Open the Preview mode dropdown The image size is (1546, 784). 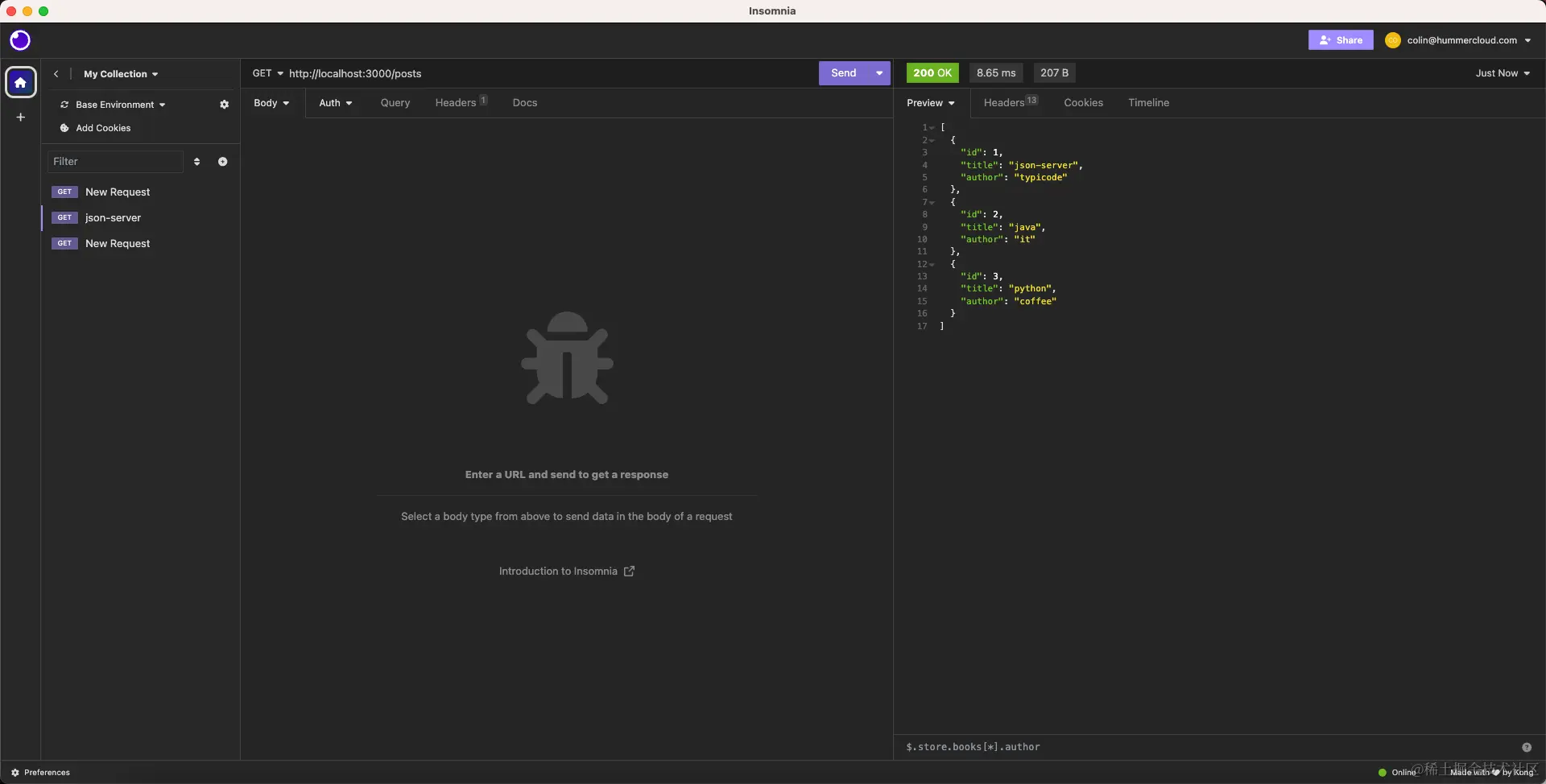point(931,103)
